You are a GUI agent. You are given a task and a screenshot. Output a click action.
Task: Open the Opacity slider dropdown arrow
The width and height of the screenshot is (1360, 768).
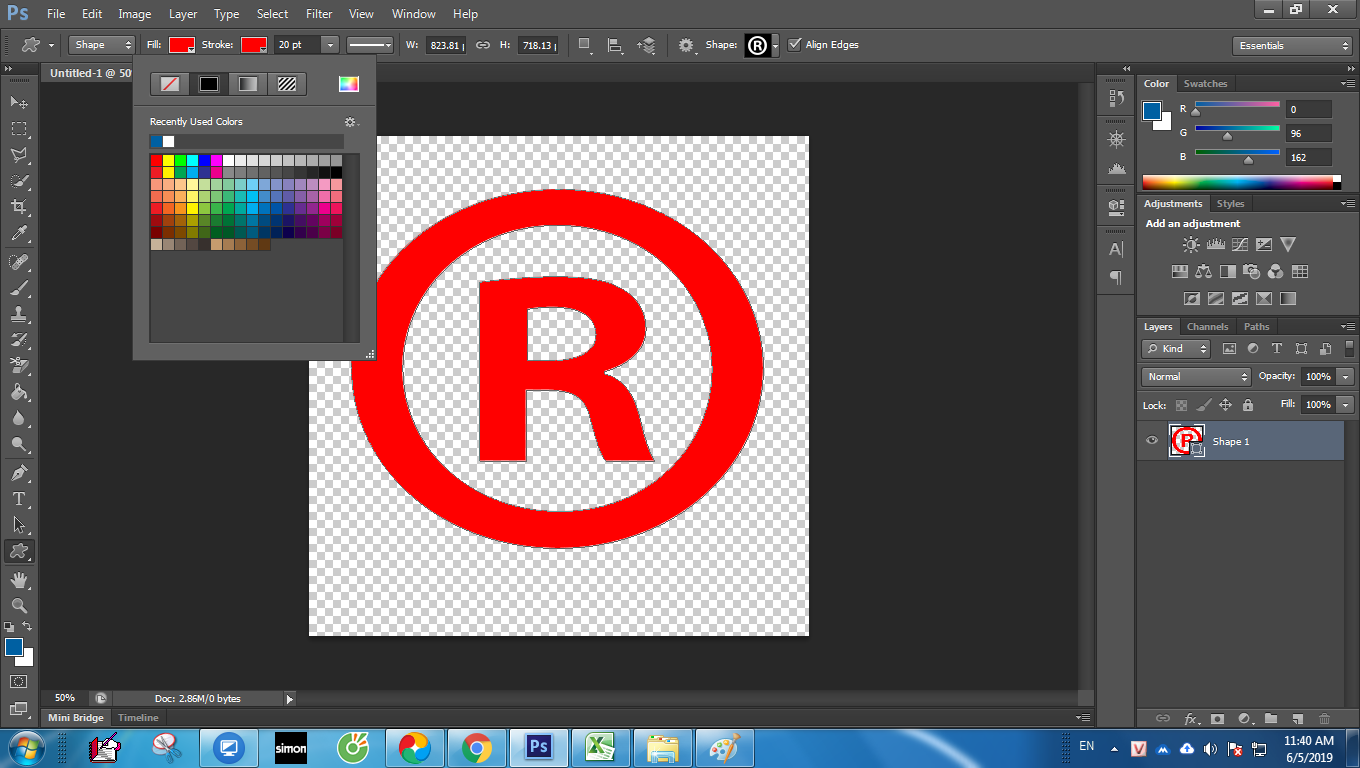1346,376
